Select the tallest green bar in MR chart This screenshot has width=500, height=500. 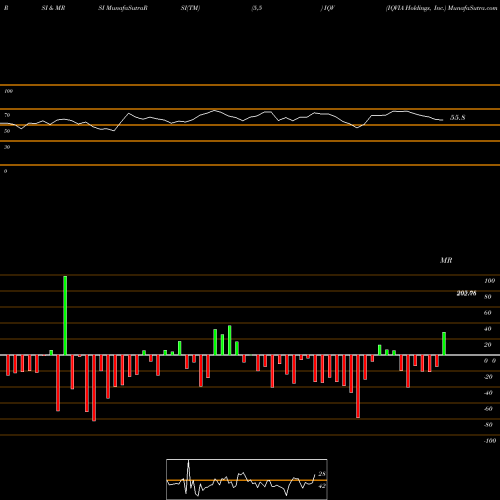(65, 315)
